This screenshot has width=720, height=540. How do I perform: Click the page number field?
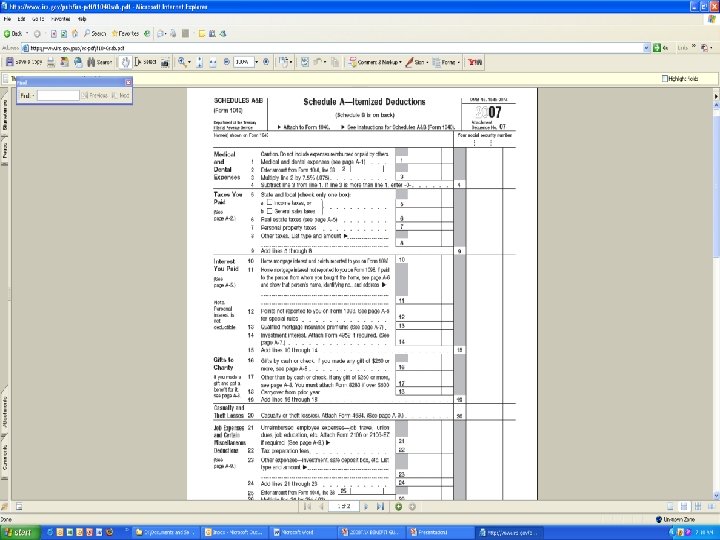click(x=343, y=506)
